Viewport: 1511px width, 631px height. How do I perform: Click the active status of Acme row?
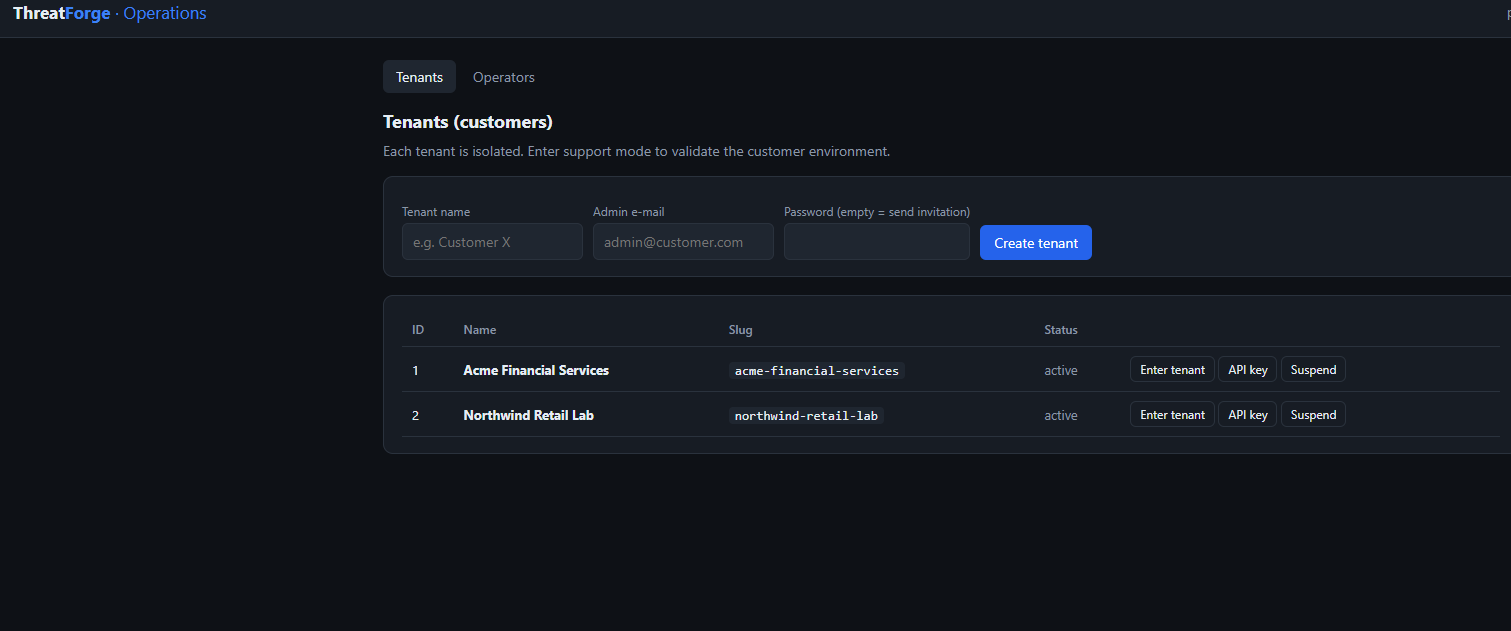pos(1061,370)
